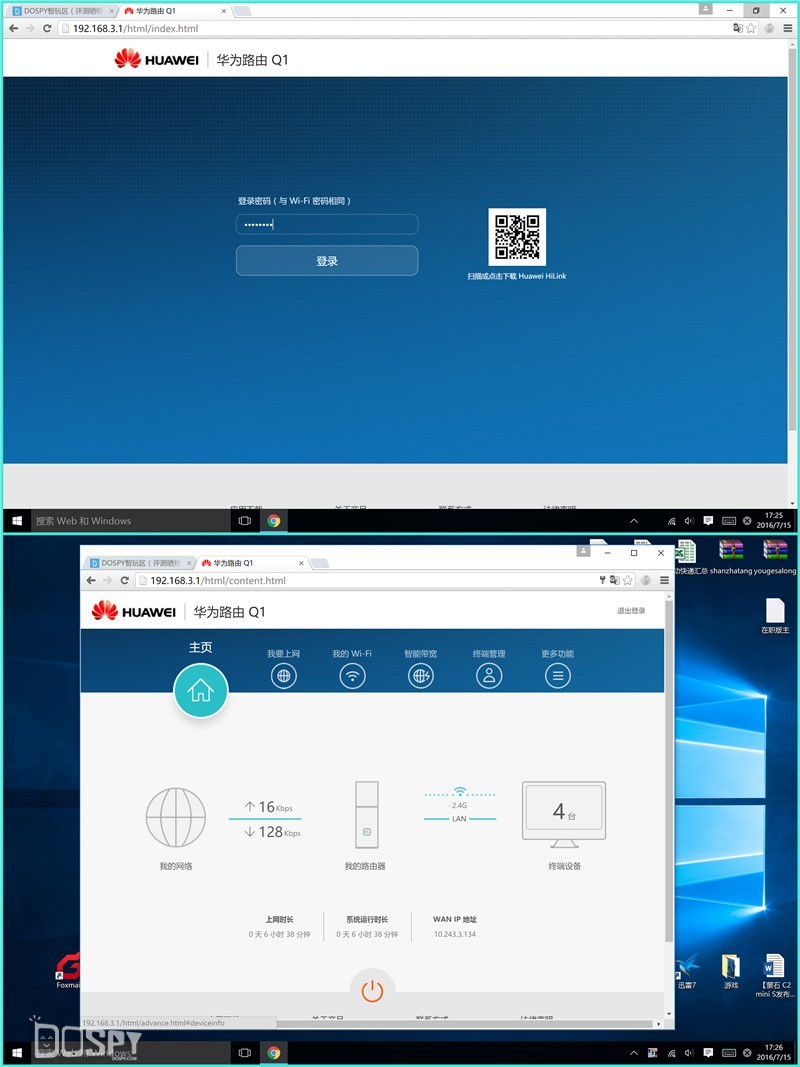The width and height of the screenshot is (800, 1067).
Task: Click the 128 Kbps download speed text
Action: click(272, 832)
